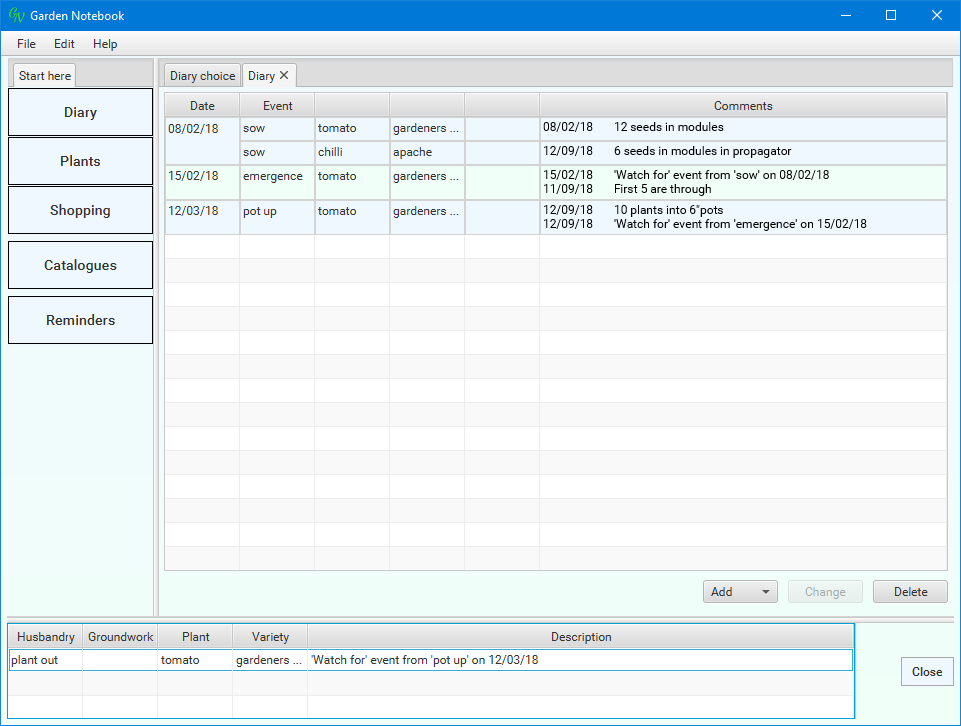Open the Edit menu
The width and height of the screenshot is (961, 726).
click(64, 44)
